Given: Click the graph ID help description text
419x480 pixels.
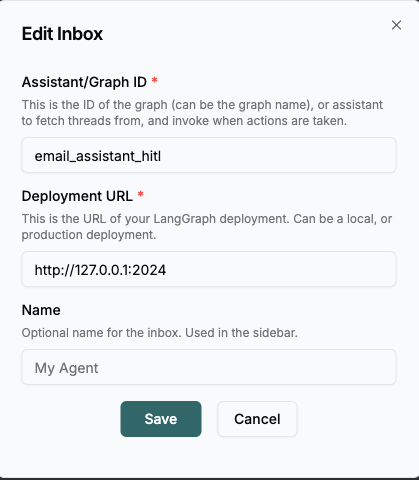Looking at the screenshot, I should (x=202, y=113).
